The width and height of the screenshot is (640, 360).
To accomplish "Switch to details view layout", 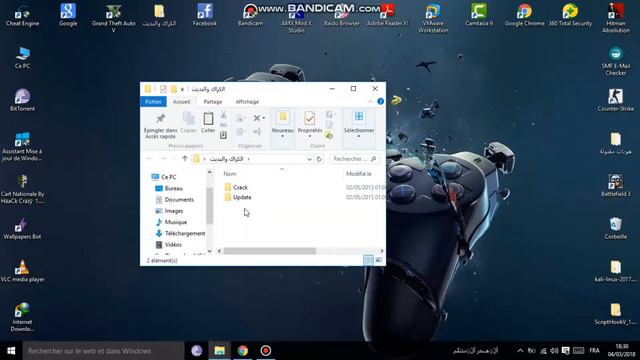I will point(368,260).
